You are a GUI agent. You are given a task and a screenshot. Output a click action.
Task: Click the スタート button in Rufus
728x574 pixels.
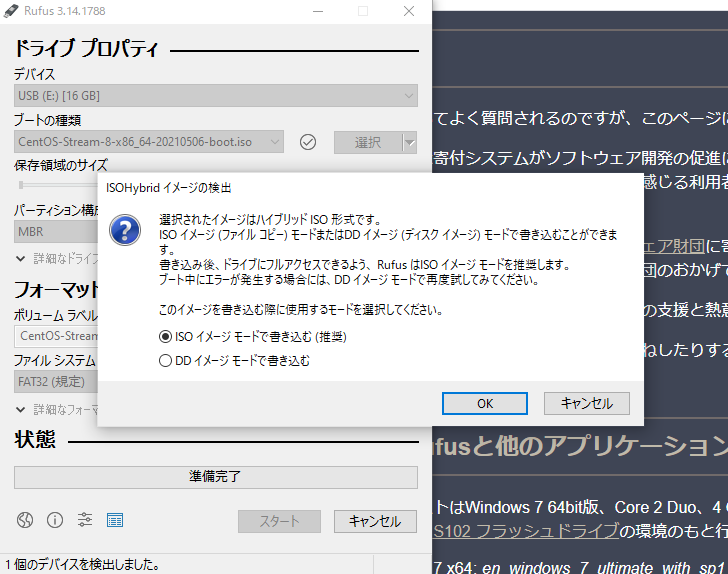(280, 521)
